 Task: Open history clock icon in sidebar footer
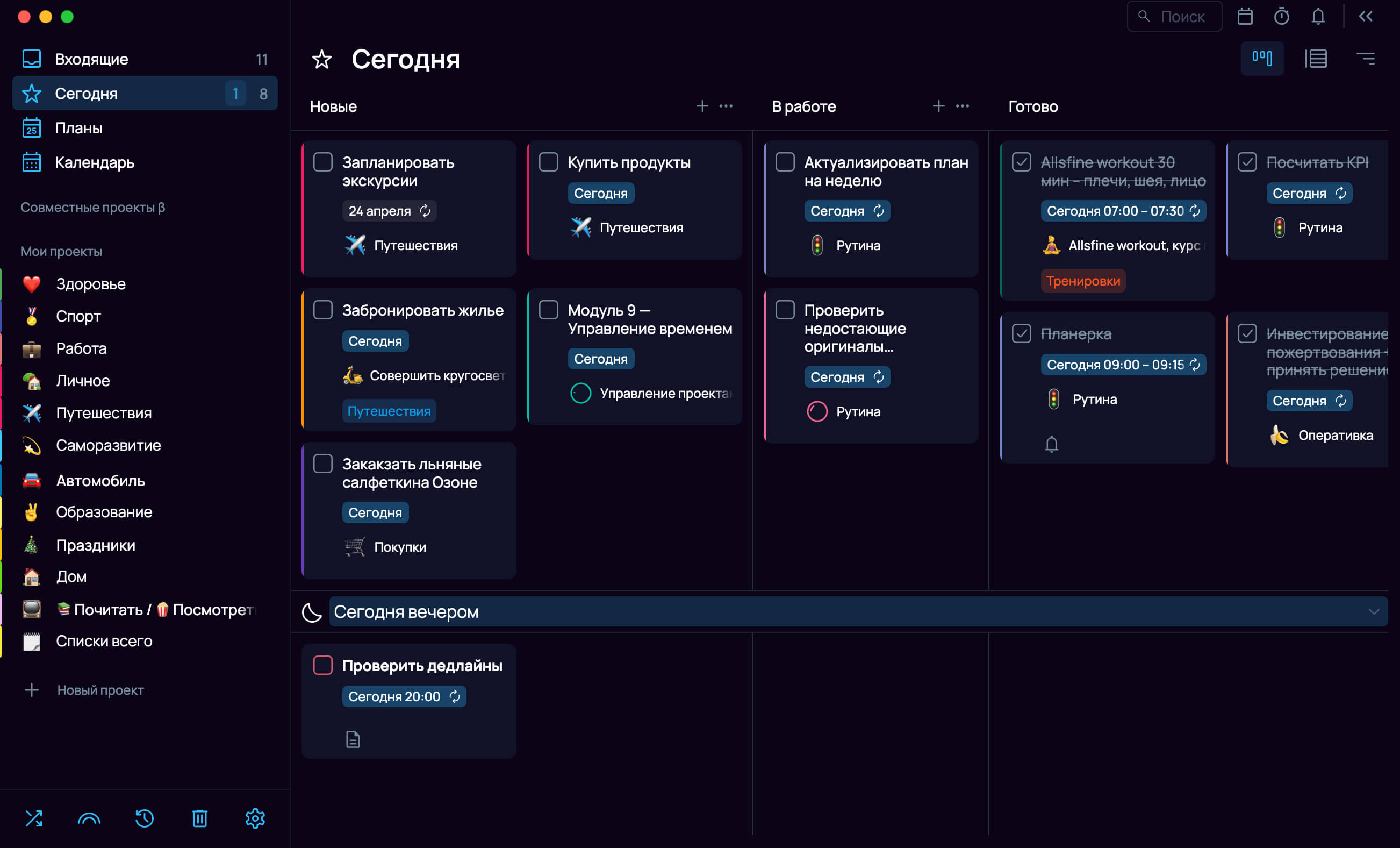pyautogui.click(x=145, y=818)
